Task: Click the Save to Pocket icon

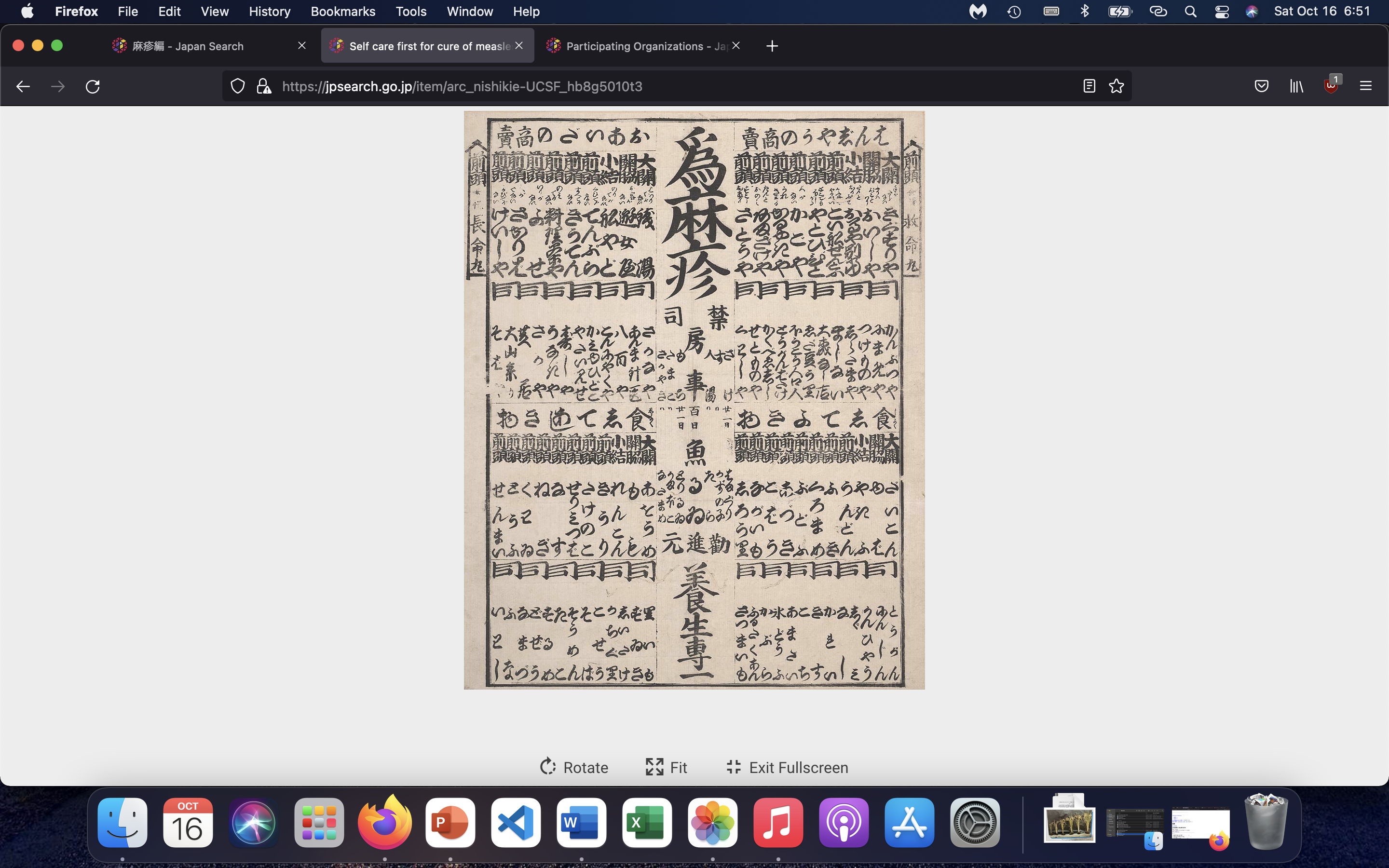Action: [x=1261, y=86]
